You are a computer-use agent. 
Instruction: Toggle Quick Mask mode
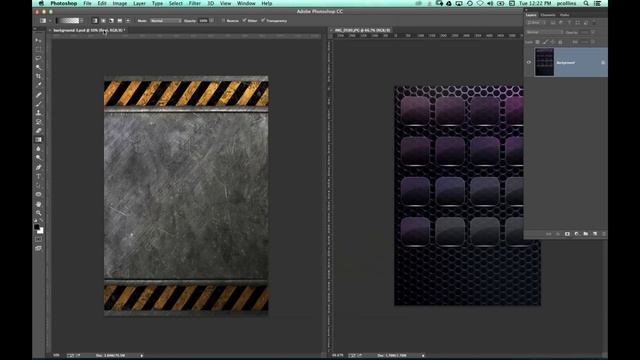point(38,240)
